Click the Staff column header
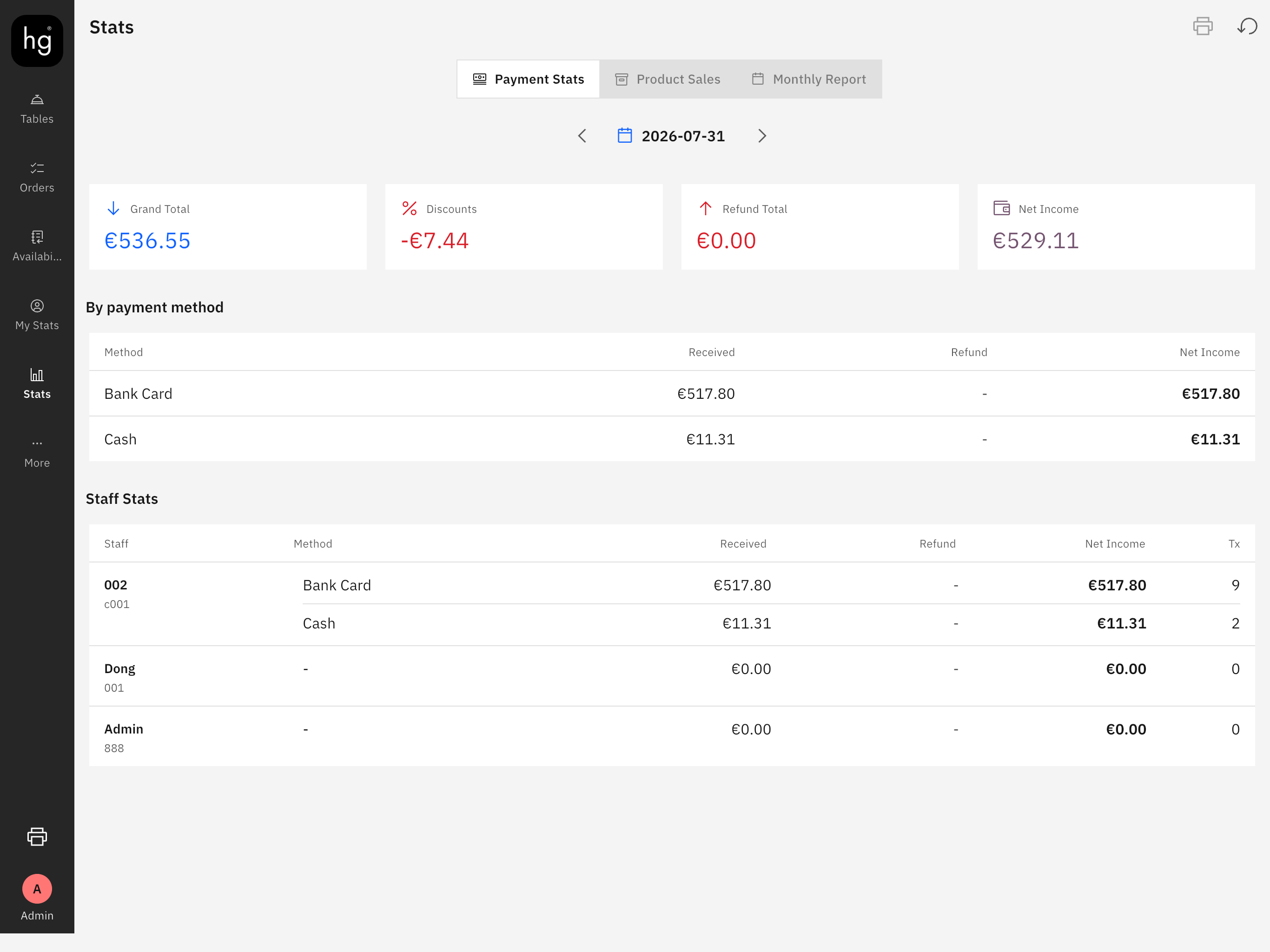 116,544
